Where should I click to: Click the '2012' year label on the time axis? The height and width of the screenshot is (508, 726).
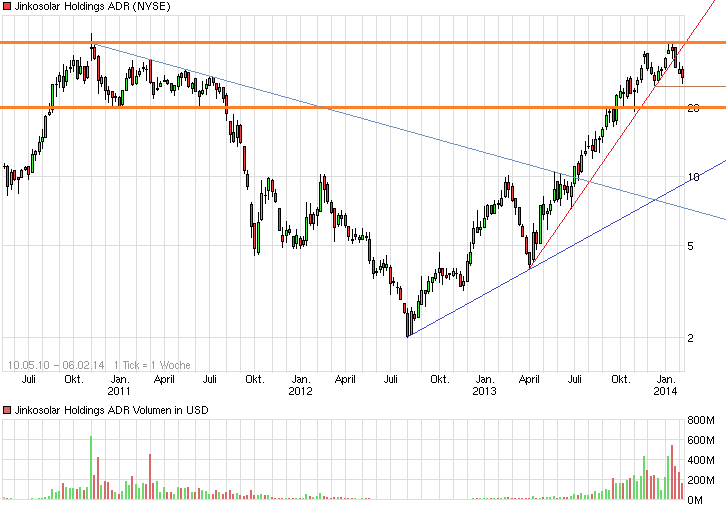(300, 391)
